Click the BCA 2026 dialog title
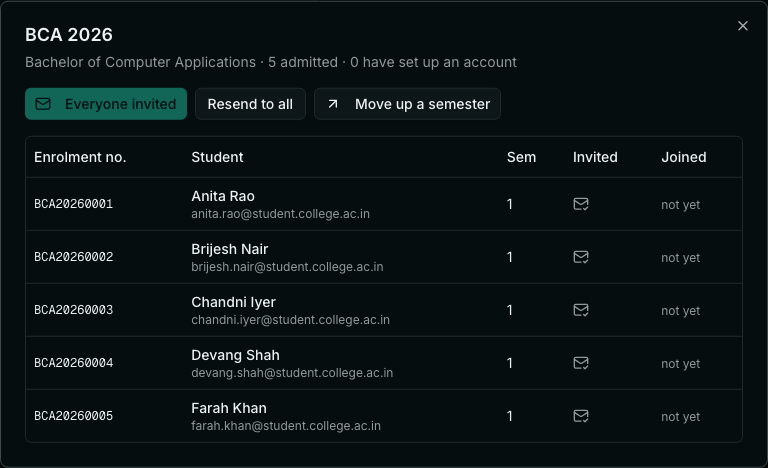The image size is (768, 468). click(69, 35)
